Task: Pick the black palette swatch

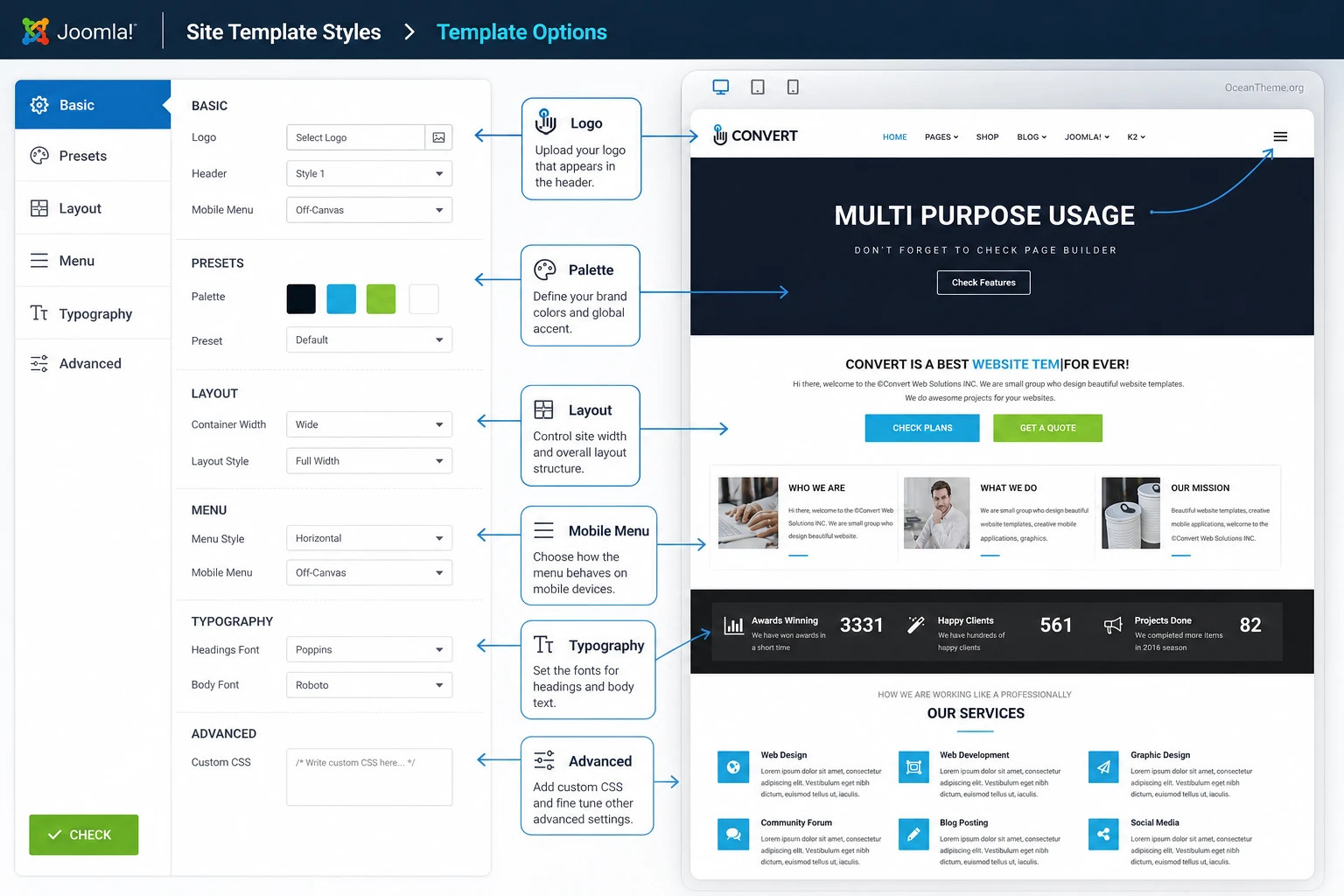Action: point(301,298)
